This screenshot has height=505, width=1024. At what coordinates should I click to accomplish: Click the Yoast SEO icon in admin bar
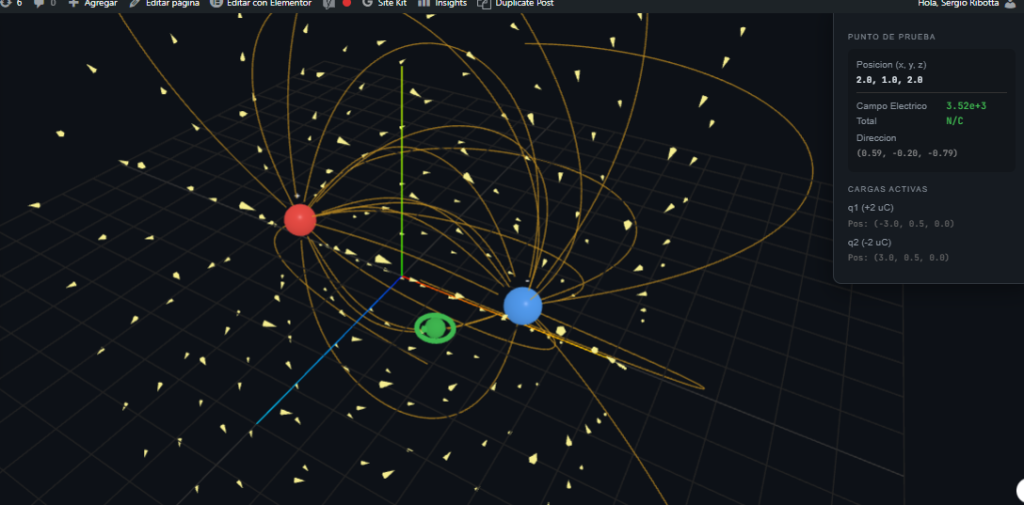coord(328,4)
